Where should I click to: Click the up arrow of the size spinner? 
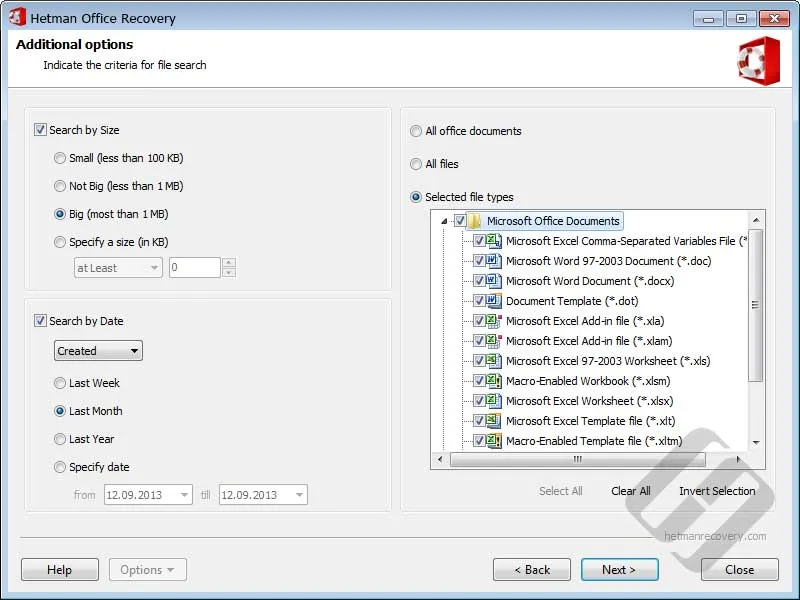click(230, 262)
